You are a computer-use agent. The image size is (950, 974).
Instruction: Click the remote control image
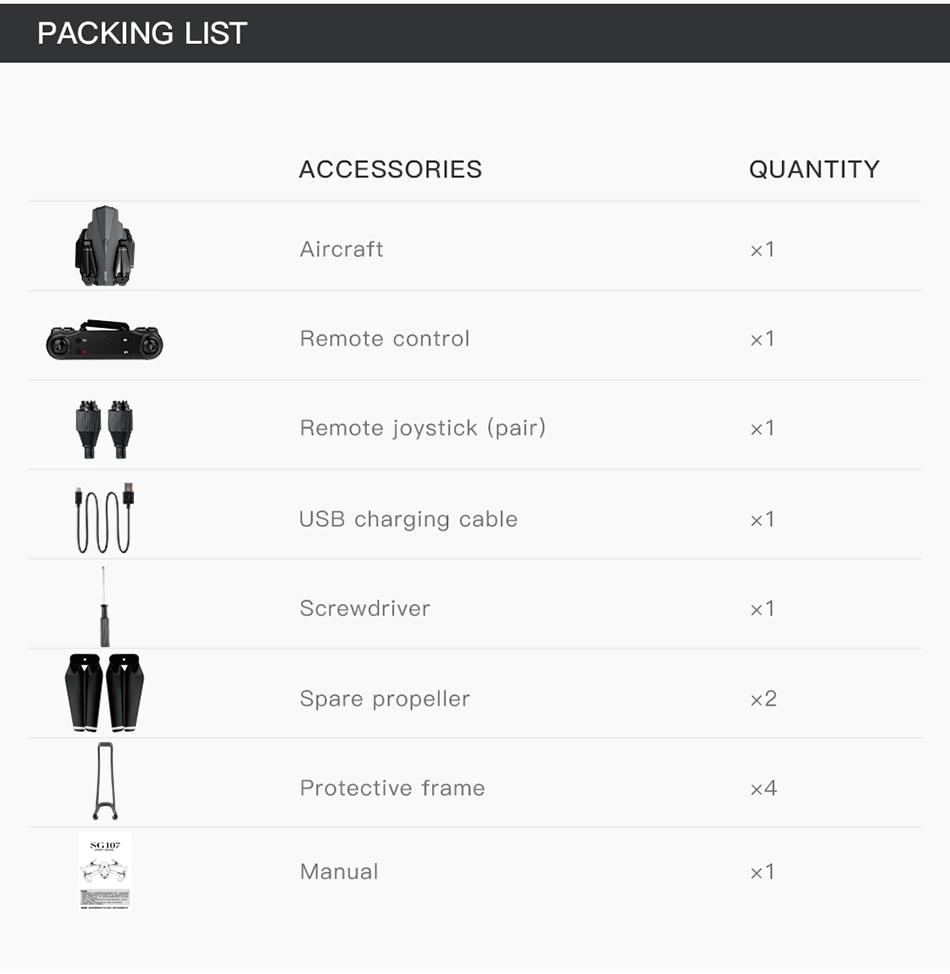pos(104,340)
